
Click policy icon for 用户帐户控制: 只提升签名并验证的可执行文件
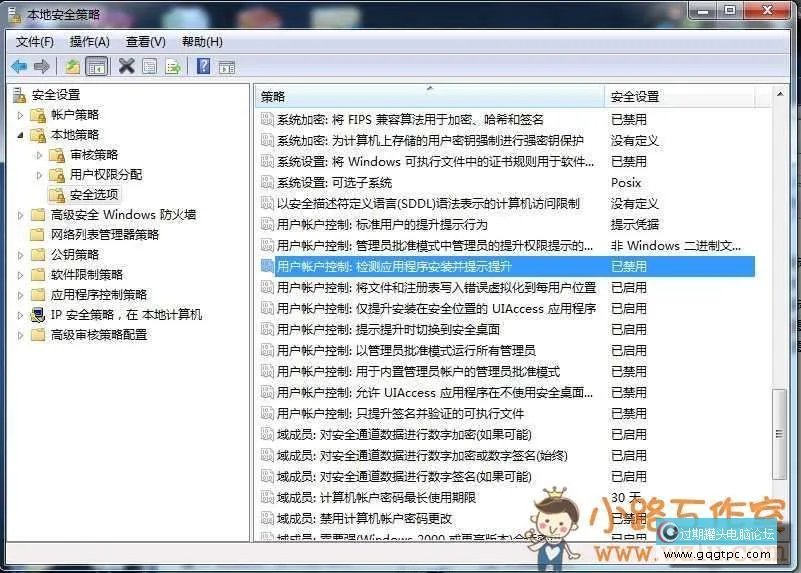click(267, 413)
